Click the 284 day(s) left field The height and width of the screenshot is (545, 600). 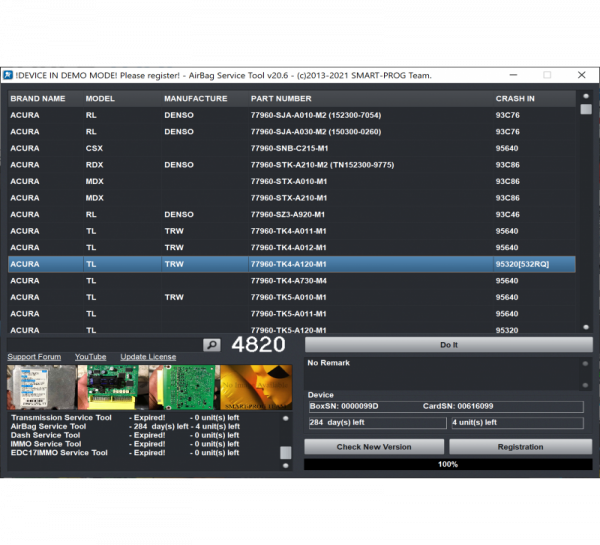click(x=378, y=423)
